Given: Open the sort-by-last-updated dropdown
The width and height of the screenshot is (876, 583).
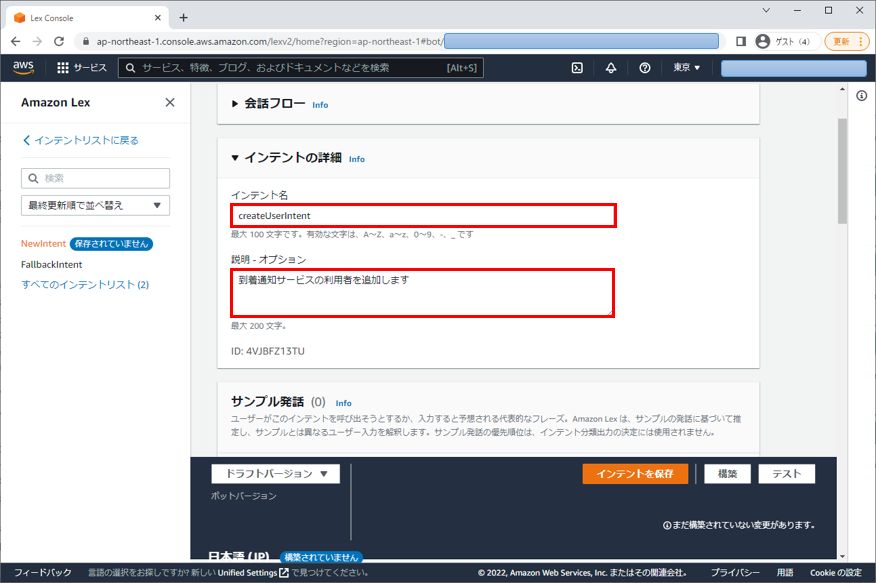Looking at the screenshot, I should [96, 206].
